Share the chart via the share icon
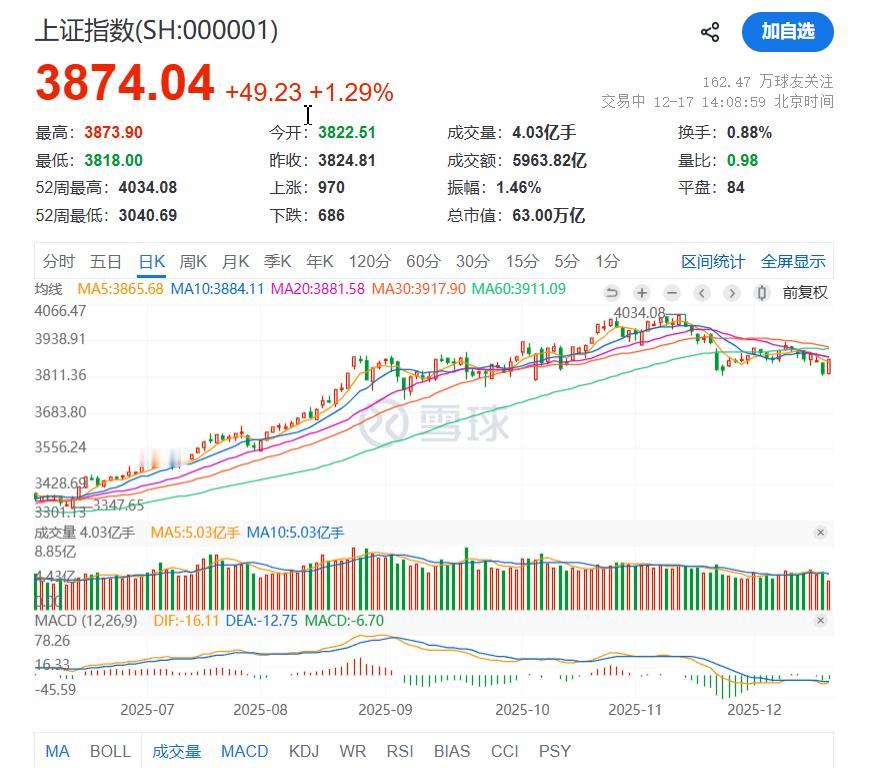This screenshot has width=870, height=768. pos(711,31)
